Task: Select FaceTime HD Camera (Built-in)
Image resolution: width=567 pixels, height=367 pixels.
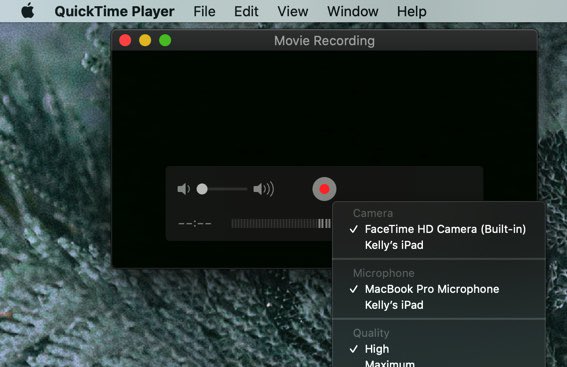Action: click(x=439, y=229)
